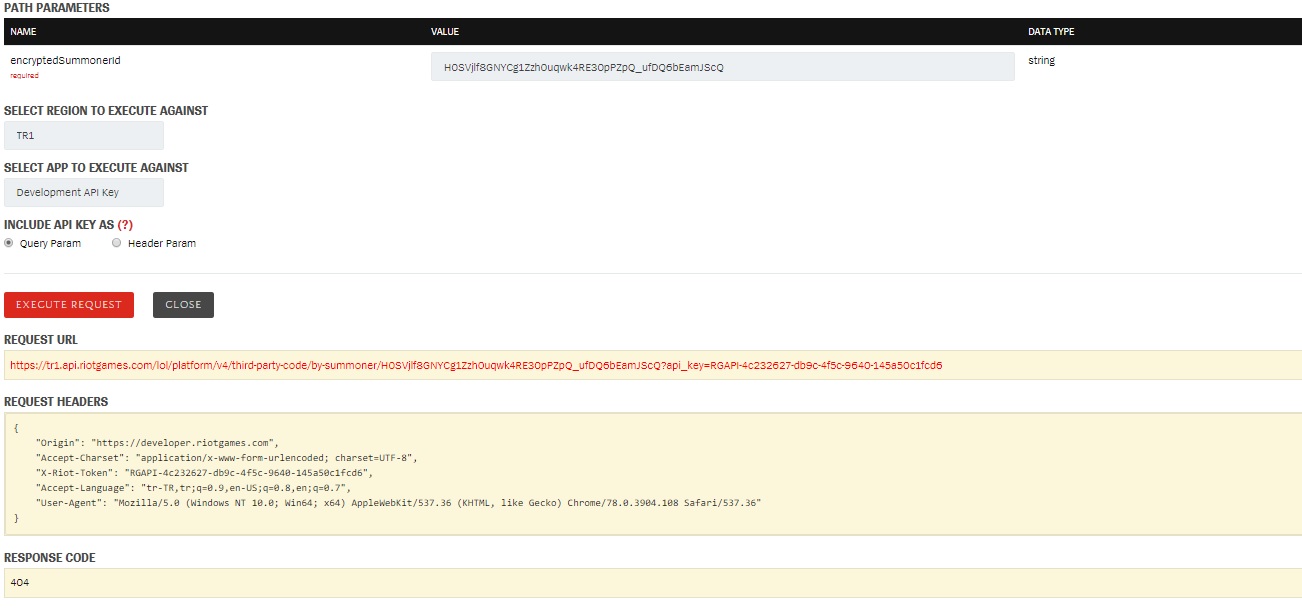
Task: Click the "Origin" header line
Action: pos(156,442)
